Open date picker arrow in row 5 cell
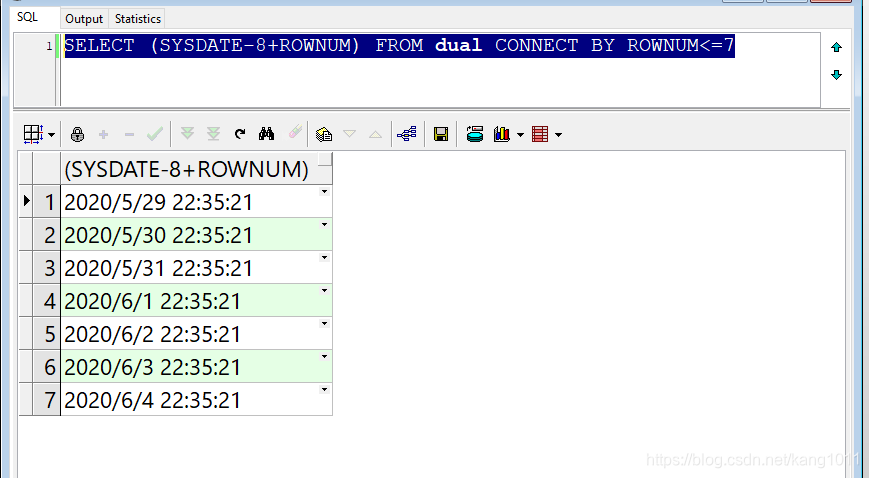 [325, 324]
